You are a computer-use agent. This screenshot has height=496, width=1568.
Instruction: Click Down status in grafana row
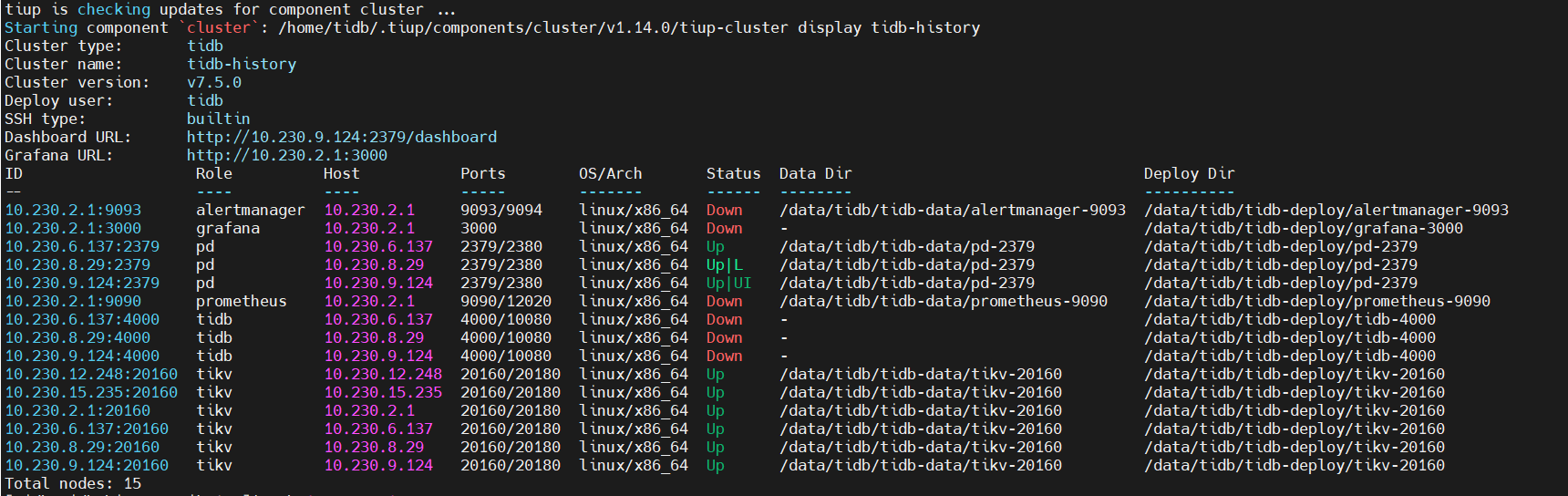tap(725, 228)
